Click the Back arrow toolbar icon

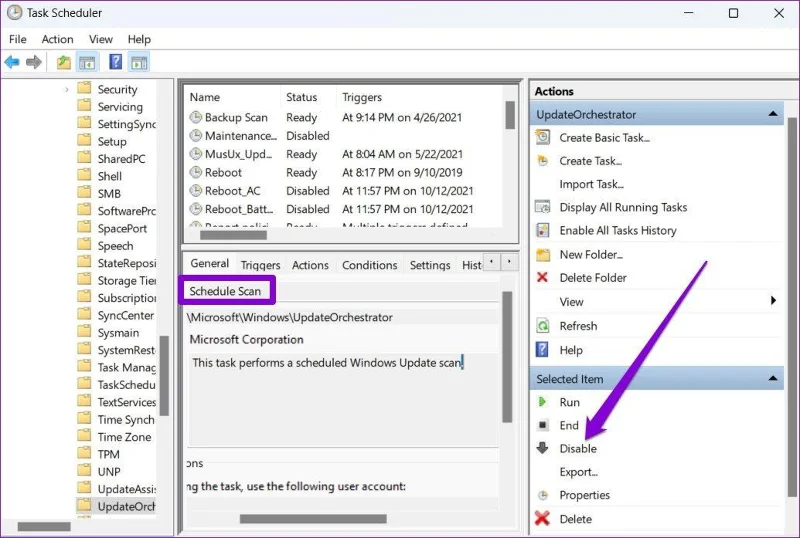12,62
